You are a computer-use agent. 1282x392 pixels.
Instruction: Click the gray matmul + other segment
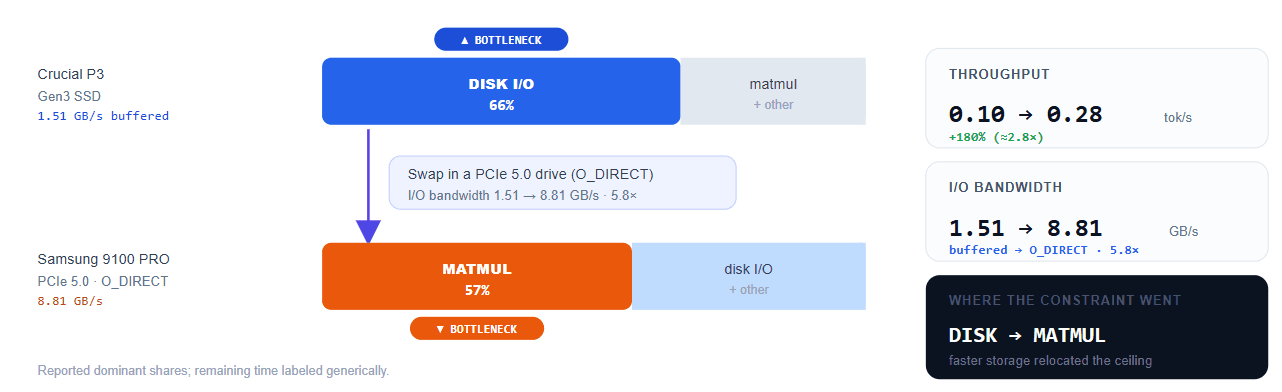pos(773,91)
